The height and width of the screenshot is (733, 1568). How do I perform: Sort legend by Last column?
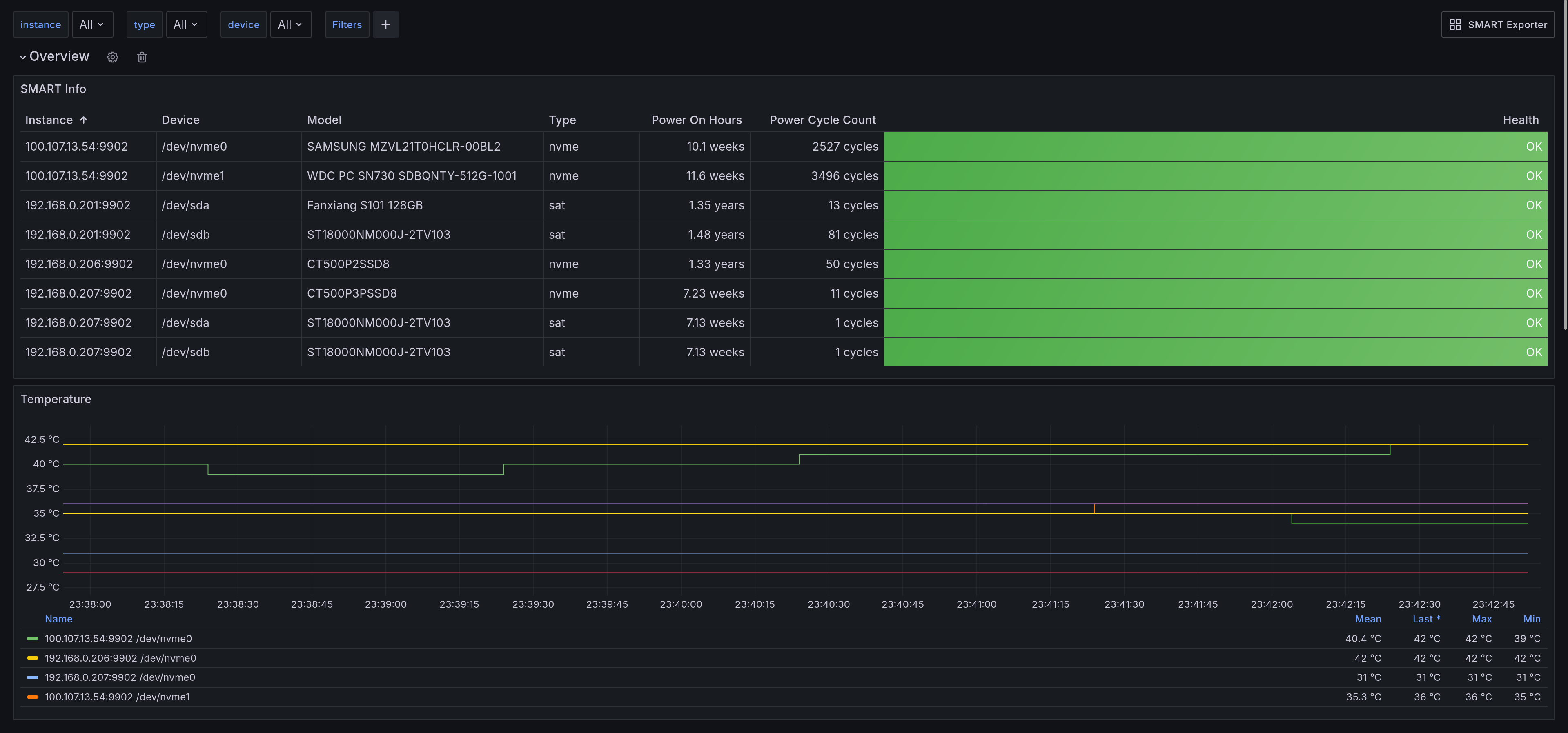point(1426,619)
